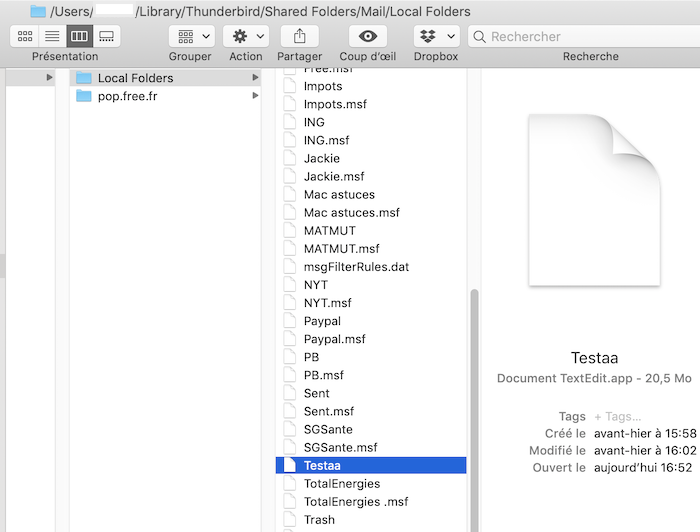Switch to gallery view mode

(x=106, y=36)
